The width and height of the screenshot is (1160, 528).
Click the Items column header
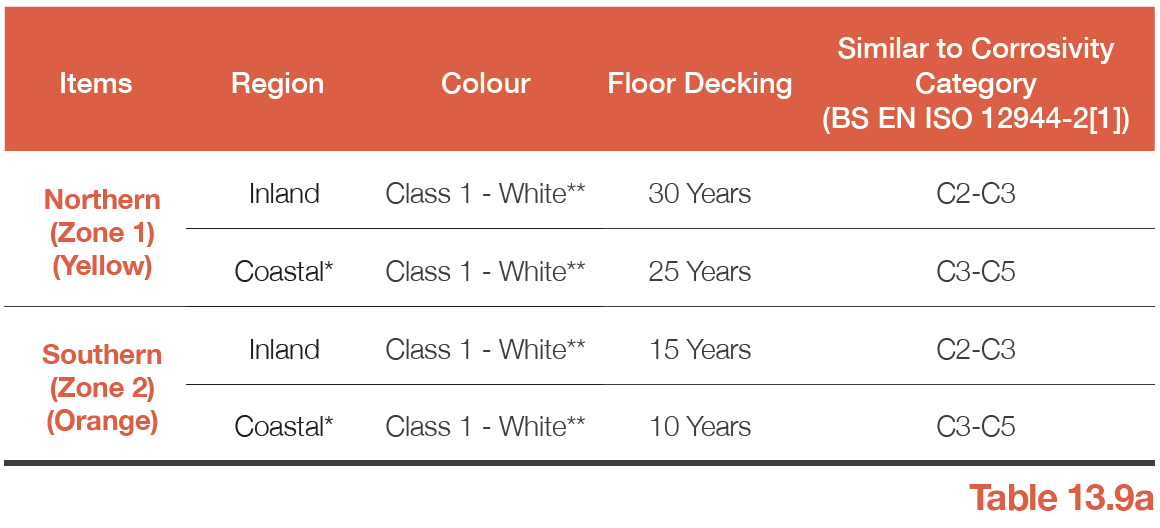(x=95, y=83)
